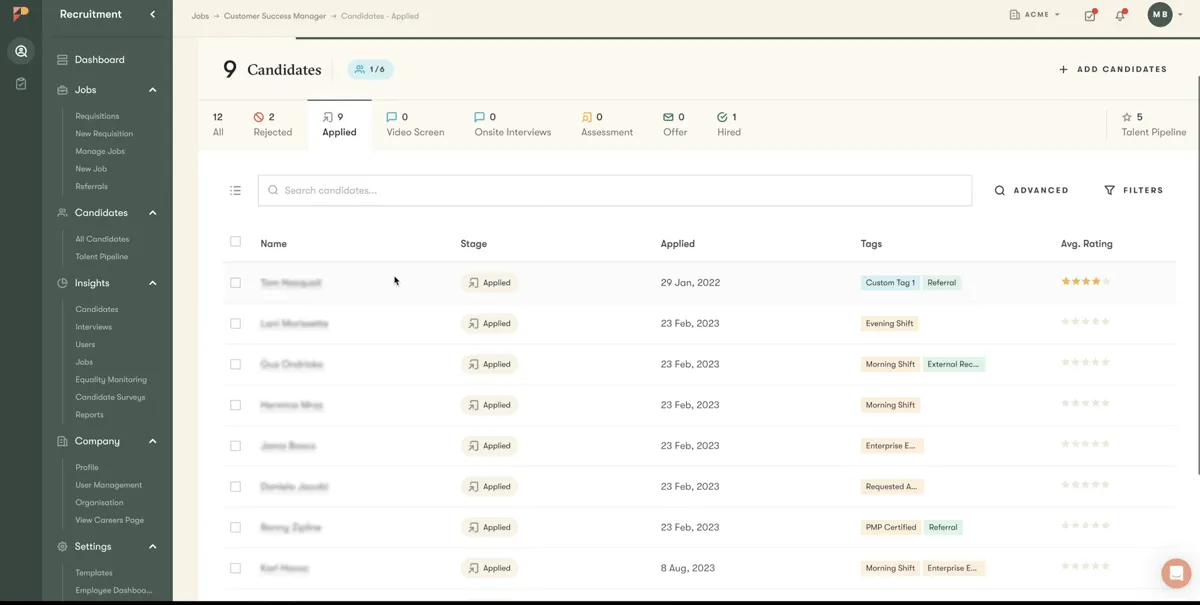Click the list view icon beside the search bar
The image size is (1200, 605).
click(x=235, y=190)
